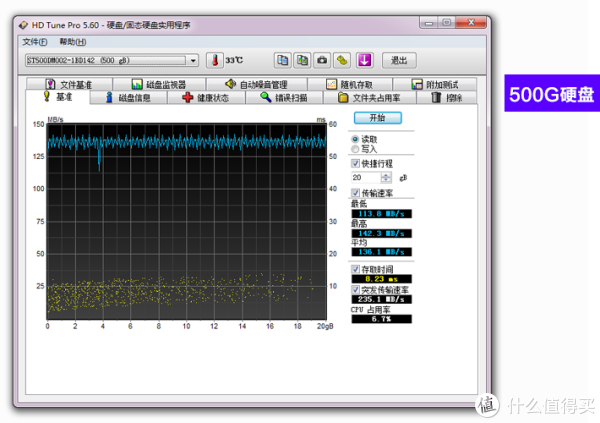Image resolution: width=600 pixels, height=423 pixels.
Task: Click the 开始 start button
Action: [x=378, y=118]
